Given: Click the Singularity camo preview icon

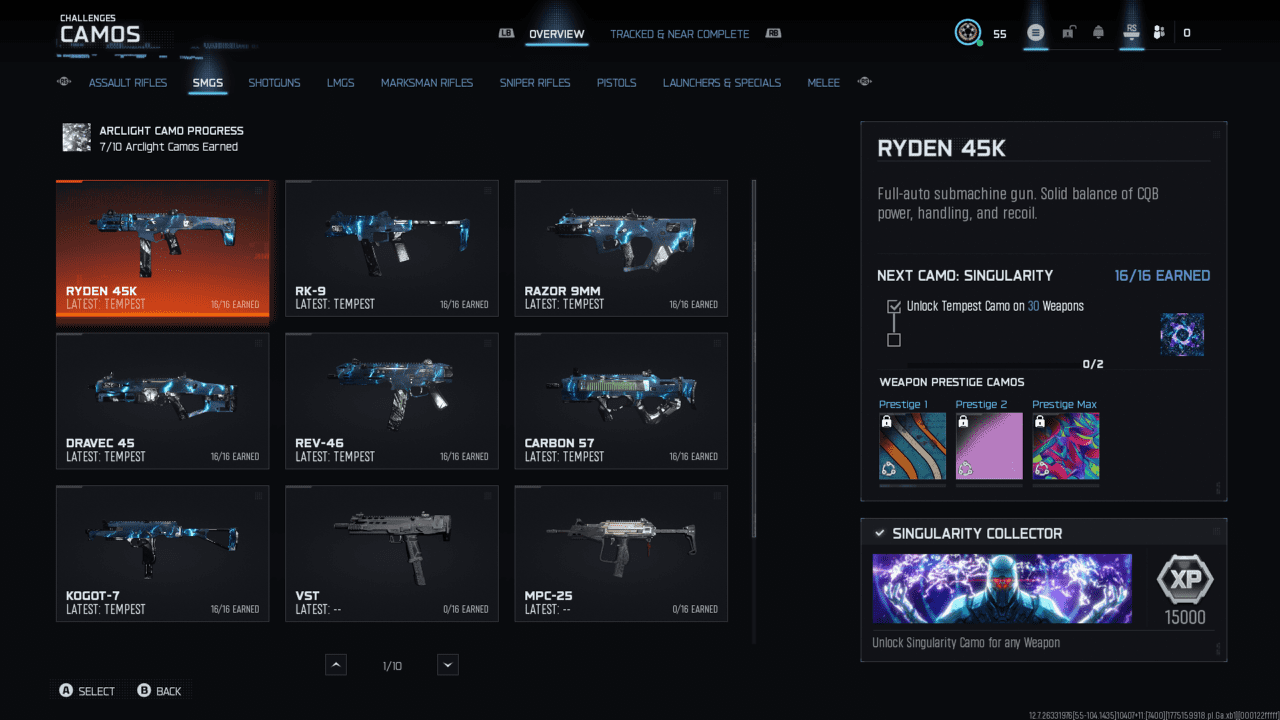Looking at the screenshot, I should click(x=1181, y=335).
